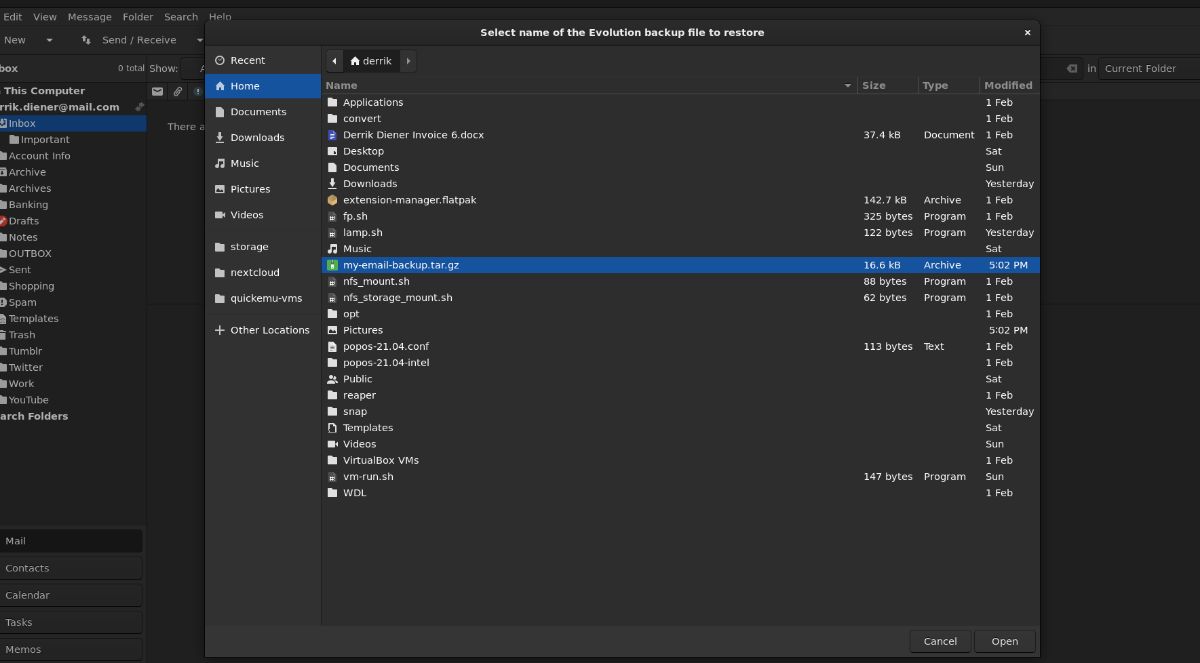
Task: Open the Folder menu
Action: coord(137,16)
